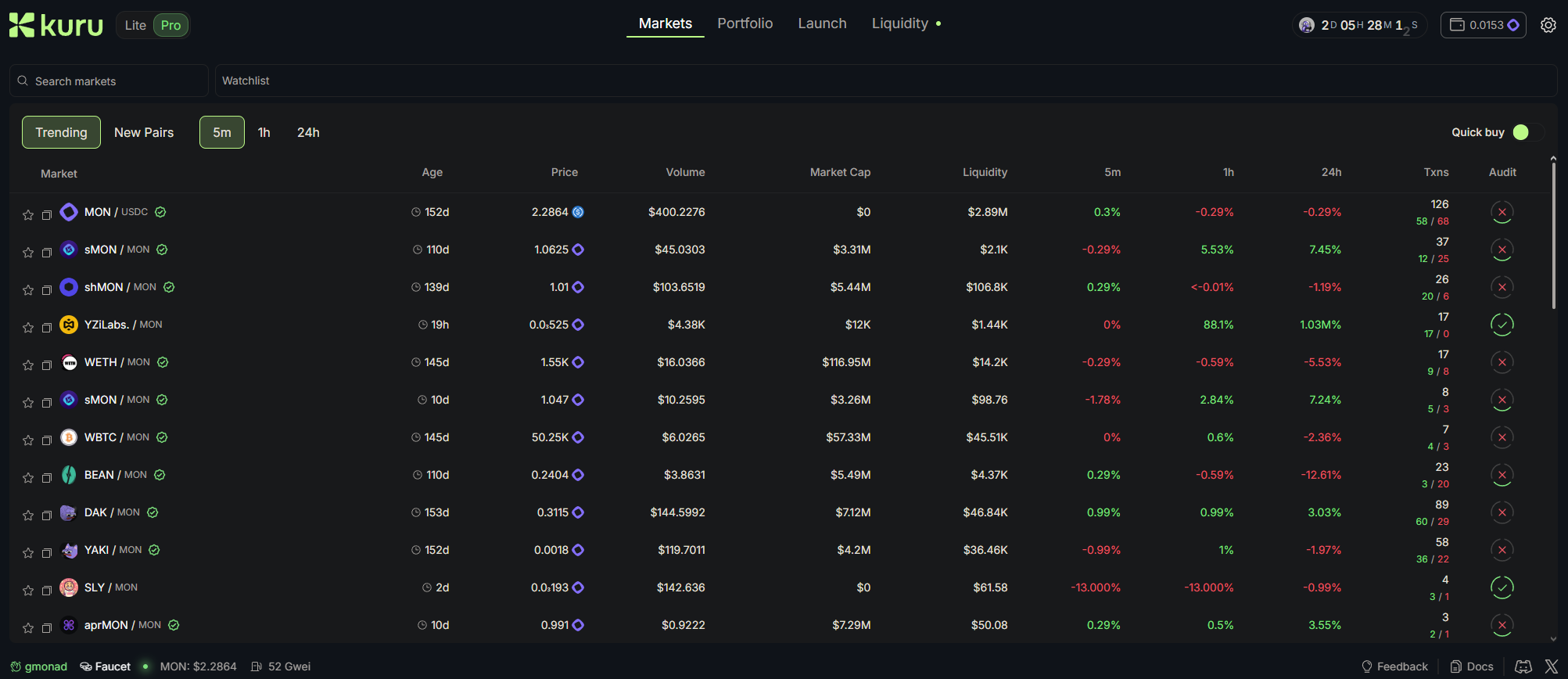
Task: Star the WETH / MON market
Action: click(28, 365)
